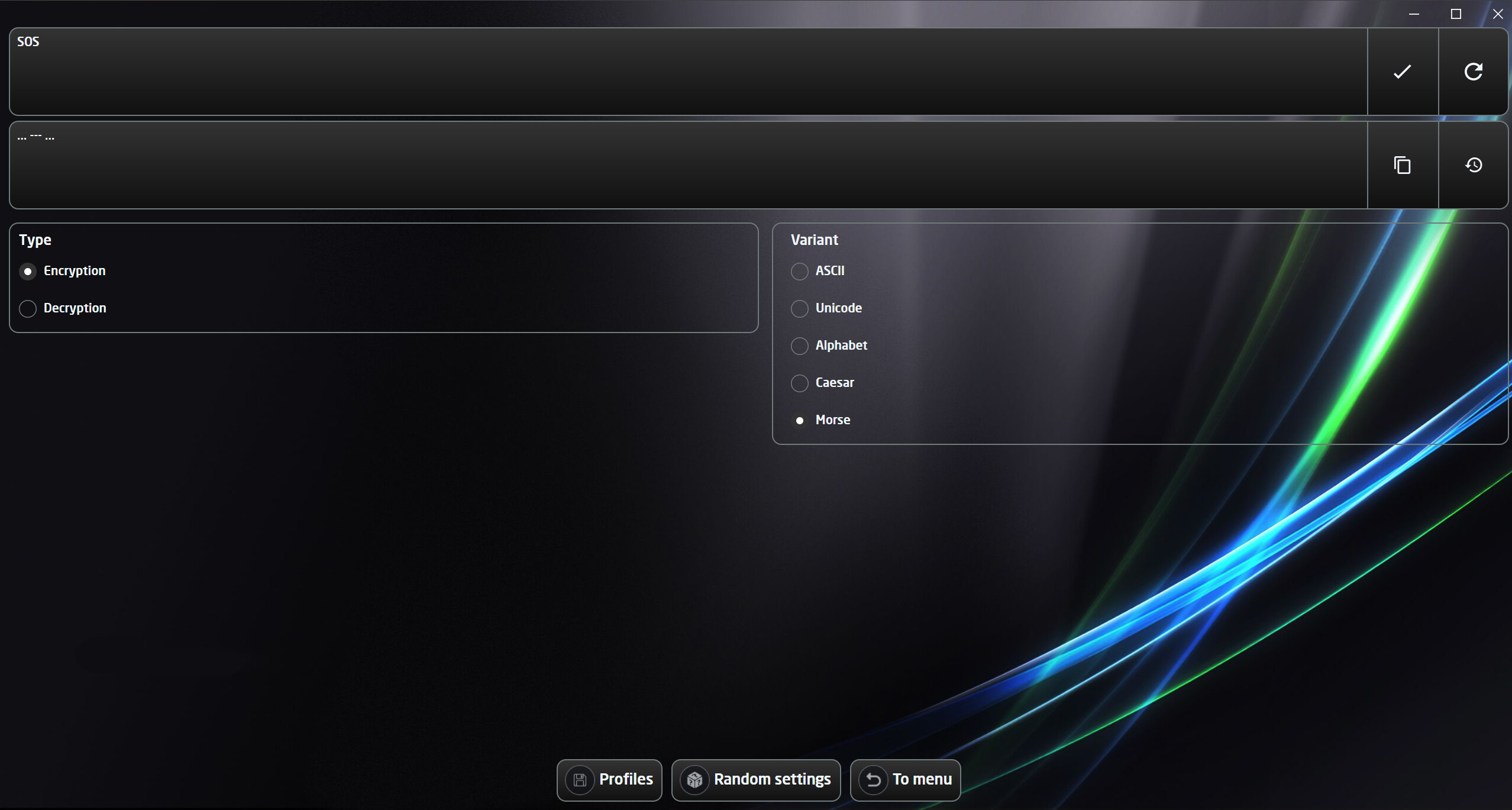Screen dimensions: 1512x810
Task: Pick the Alphabet variant
Action: 799,346
